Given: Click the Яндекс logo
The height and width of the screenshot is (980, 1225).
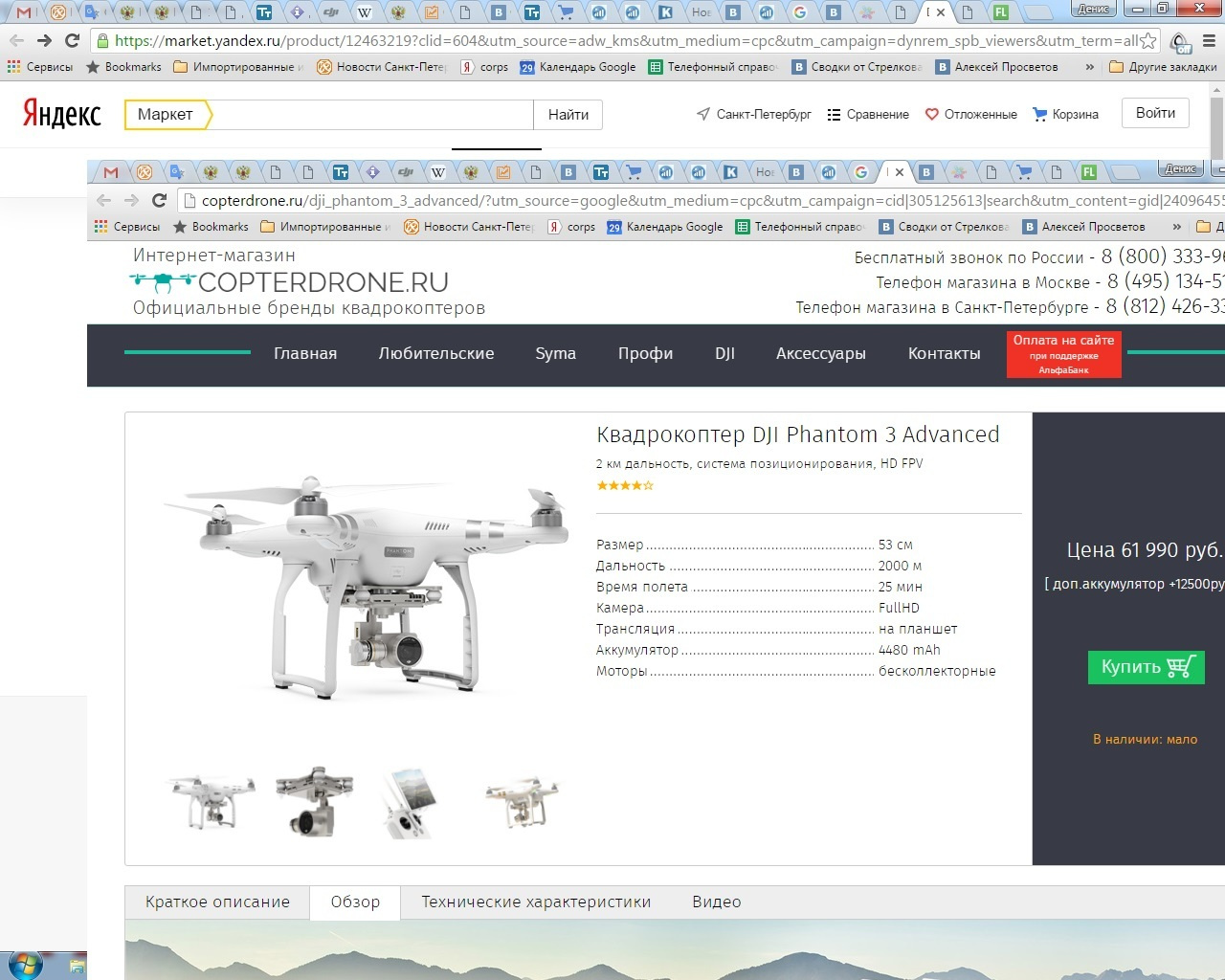Looking at the screenshot, I should click(x=62, y=114).
